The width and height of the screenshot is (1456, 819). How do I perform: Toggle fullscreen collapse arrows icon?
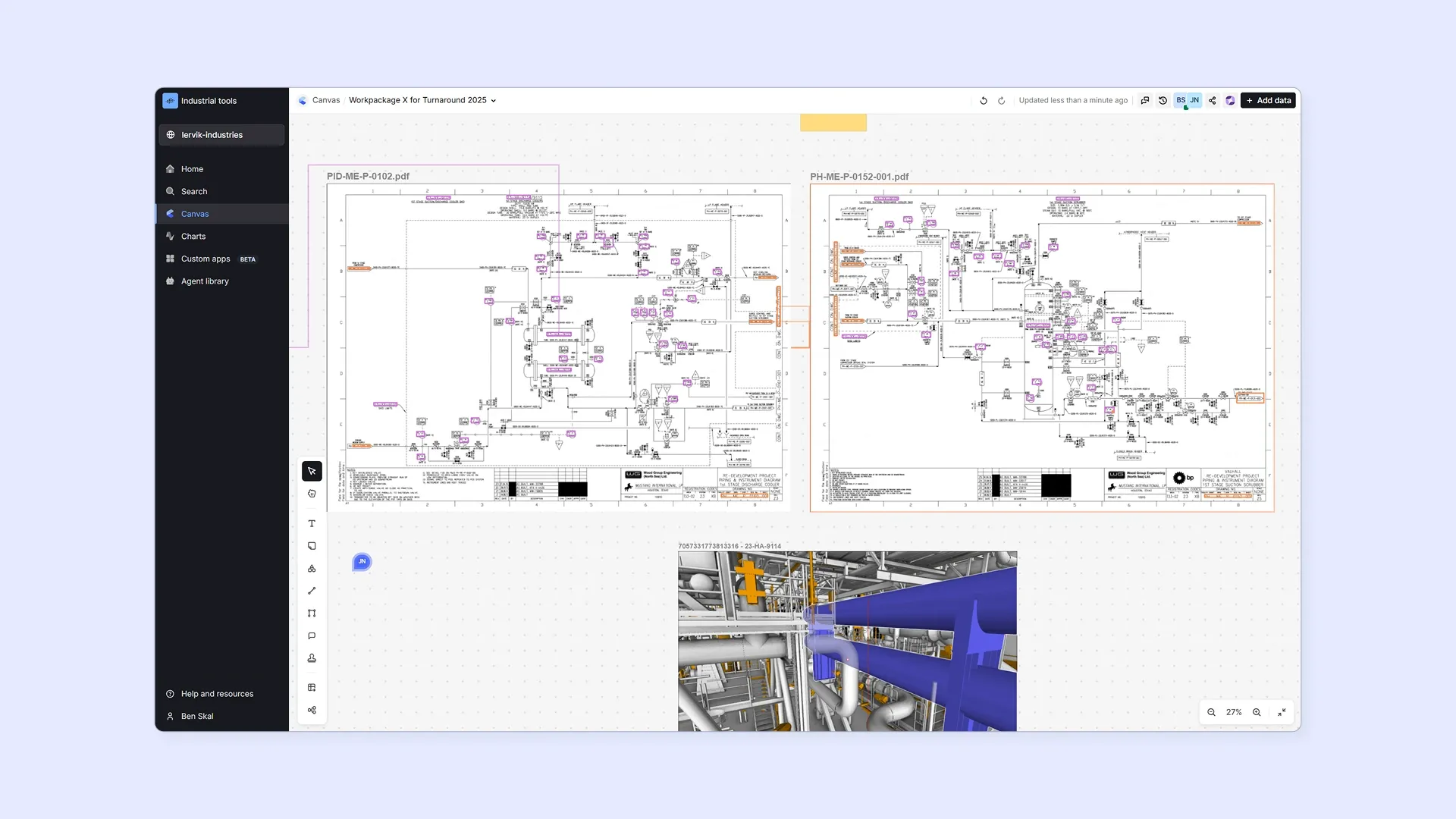coord(1282,712)
